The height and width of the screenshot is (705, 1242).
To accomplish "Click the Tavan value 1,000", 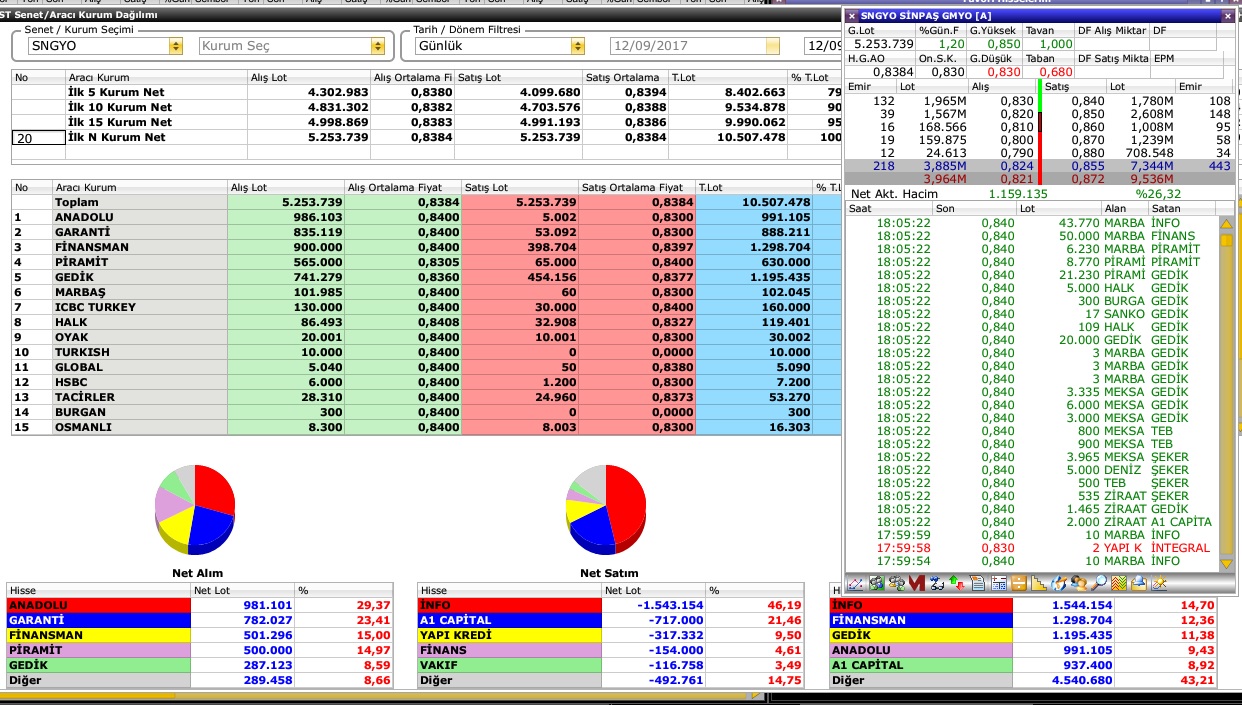I will (1055, 44).
